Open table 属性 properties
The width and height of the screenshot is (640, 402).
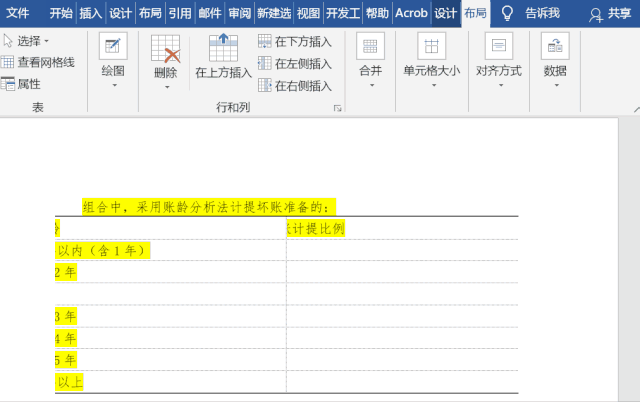pos(21,84)
